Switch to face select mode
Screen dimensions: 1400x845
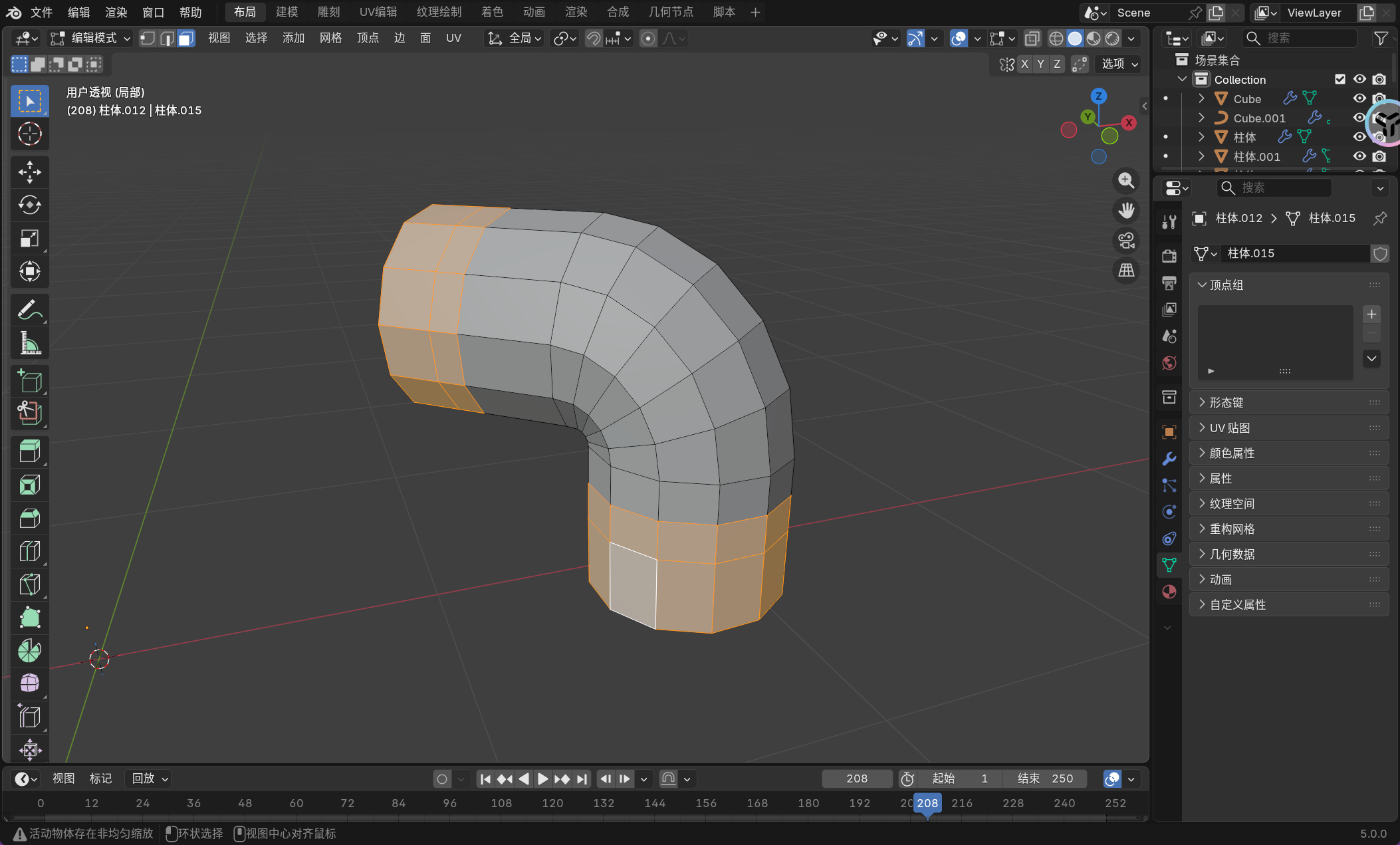tap(186, 39)
